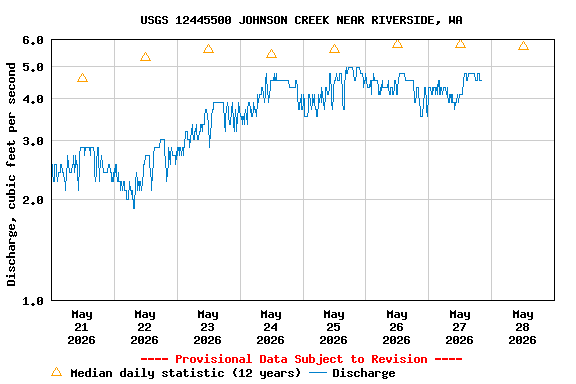
Task: Click the 'May 24 2026' x-axis date label
Action: [x=270, y=327]
